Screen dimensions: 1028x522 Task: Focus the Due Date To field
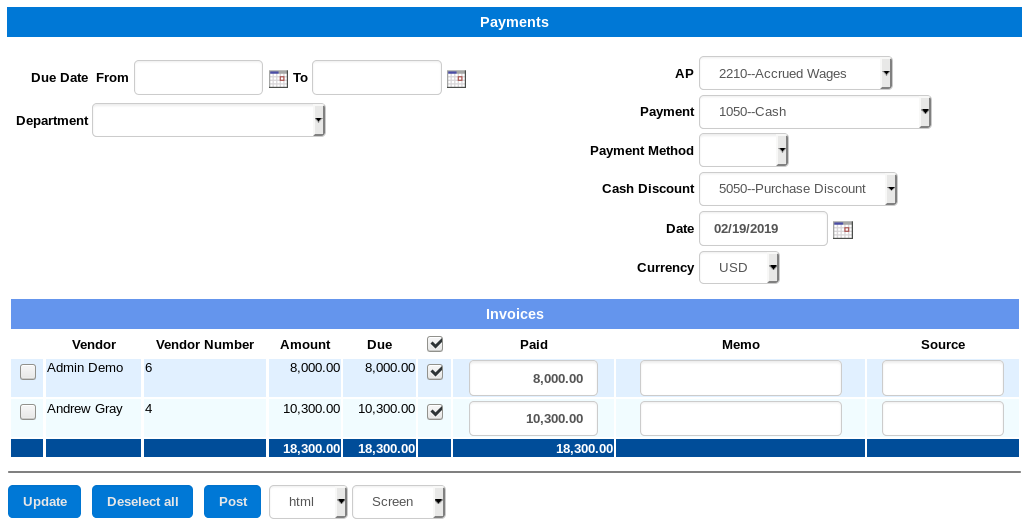tap(377, 77)
